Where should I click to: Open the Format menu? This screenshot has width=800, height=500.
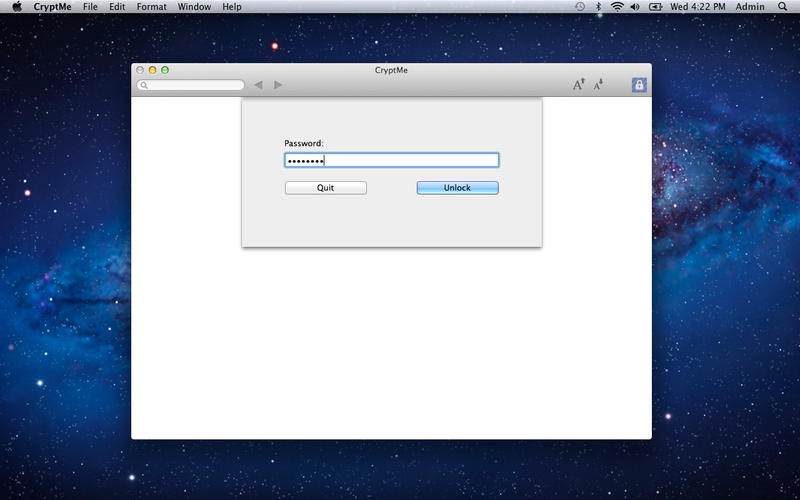point(152,7)
